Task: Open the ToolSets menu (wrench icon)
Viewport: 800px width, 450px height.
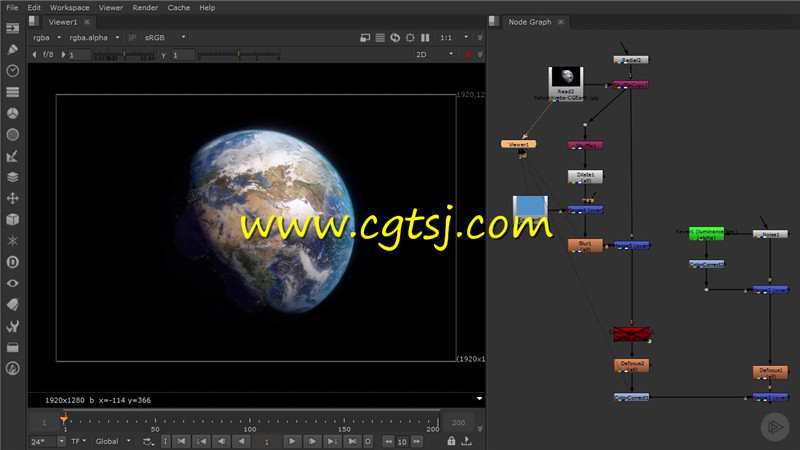Action: [13, 326]
